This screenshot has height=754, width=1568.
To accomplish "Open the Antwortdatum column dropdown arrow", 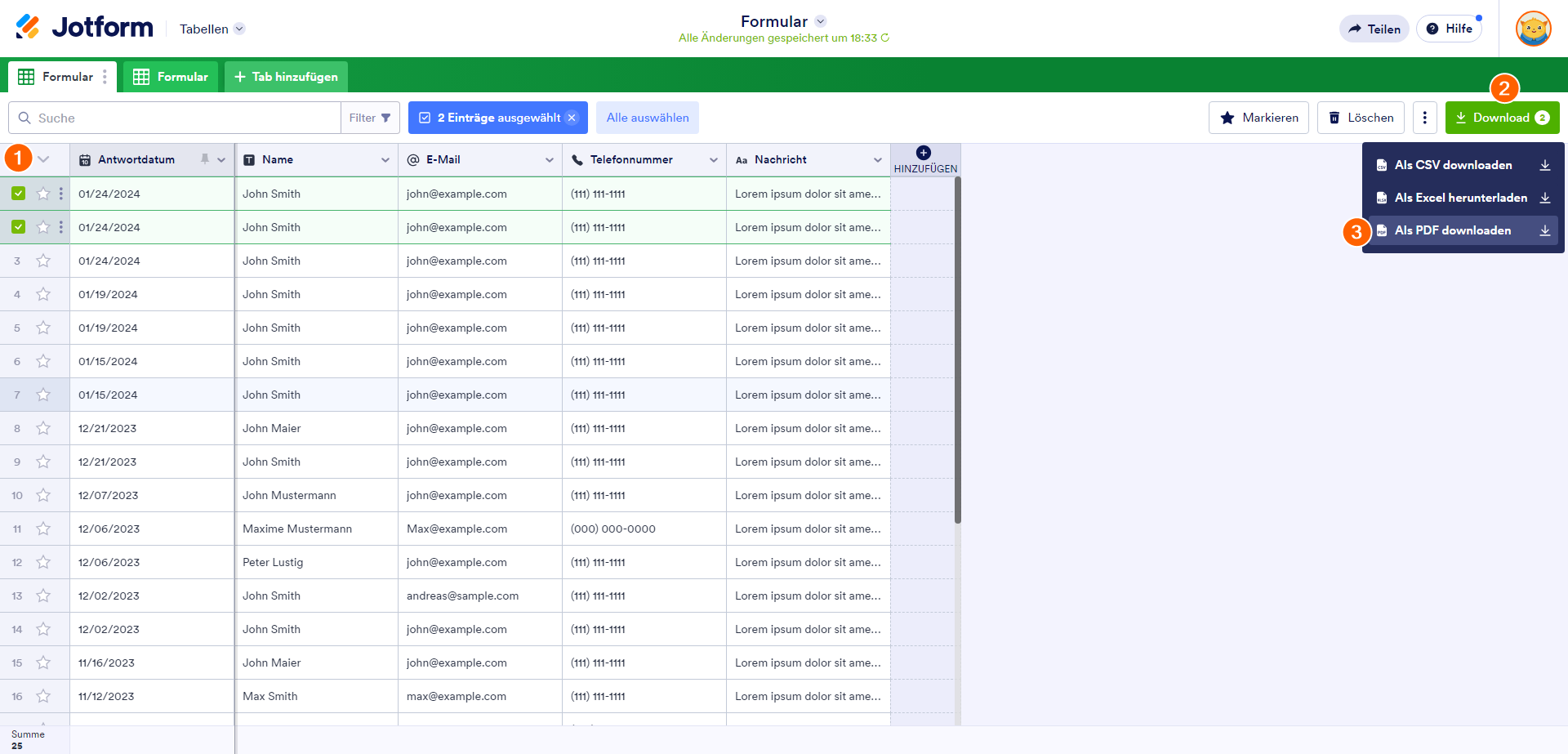I will 221,160.
